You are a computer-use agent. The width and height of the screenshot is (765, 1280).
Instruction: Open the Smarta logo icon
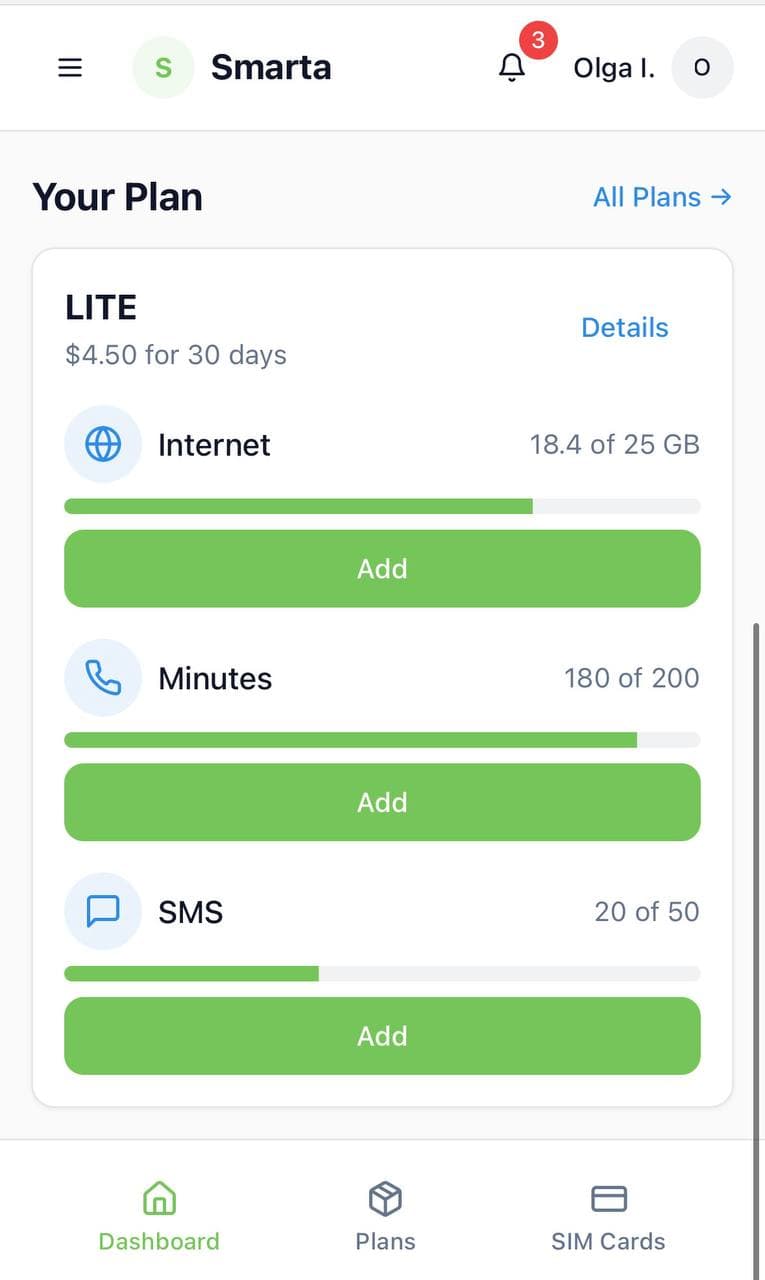tap(162, 67)
